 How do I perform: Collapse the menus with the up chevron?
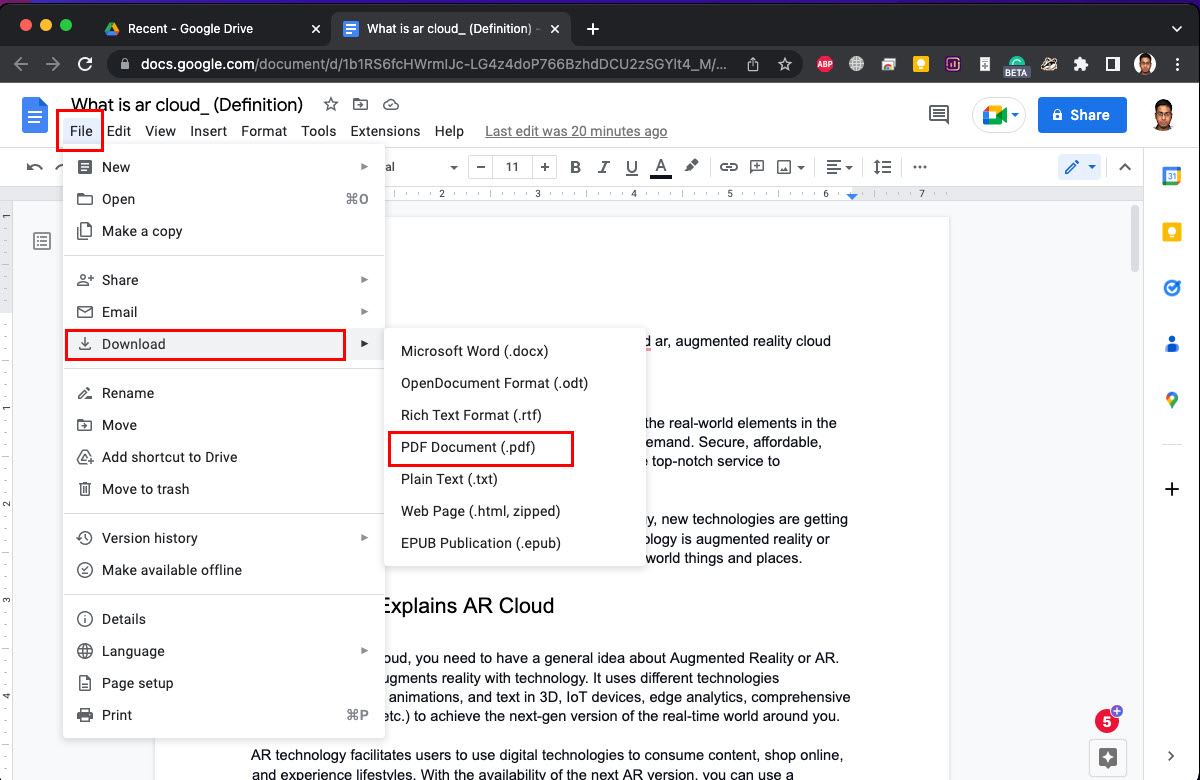(1125, 167)
